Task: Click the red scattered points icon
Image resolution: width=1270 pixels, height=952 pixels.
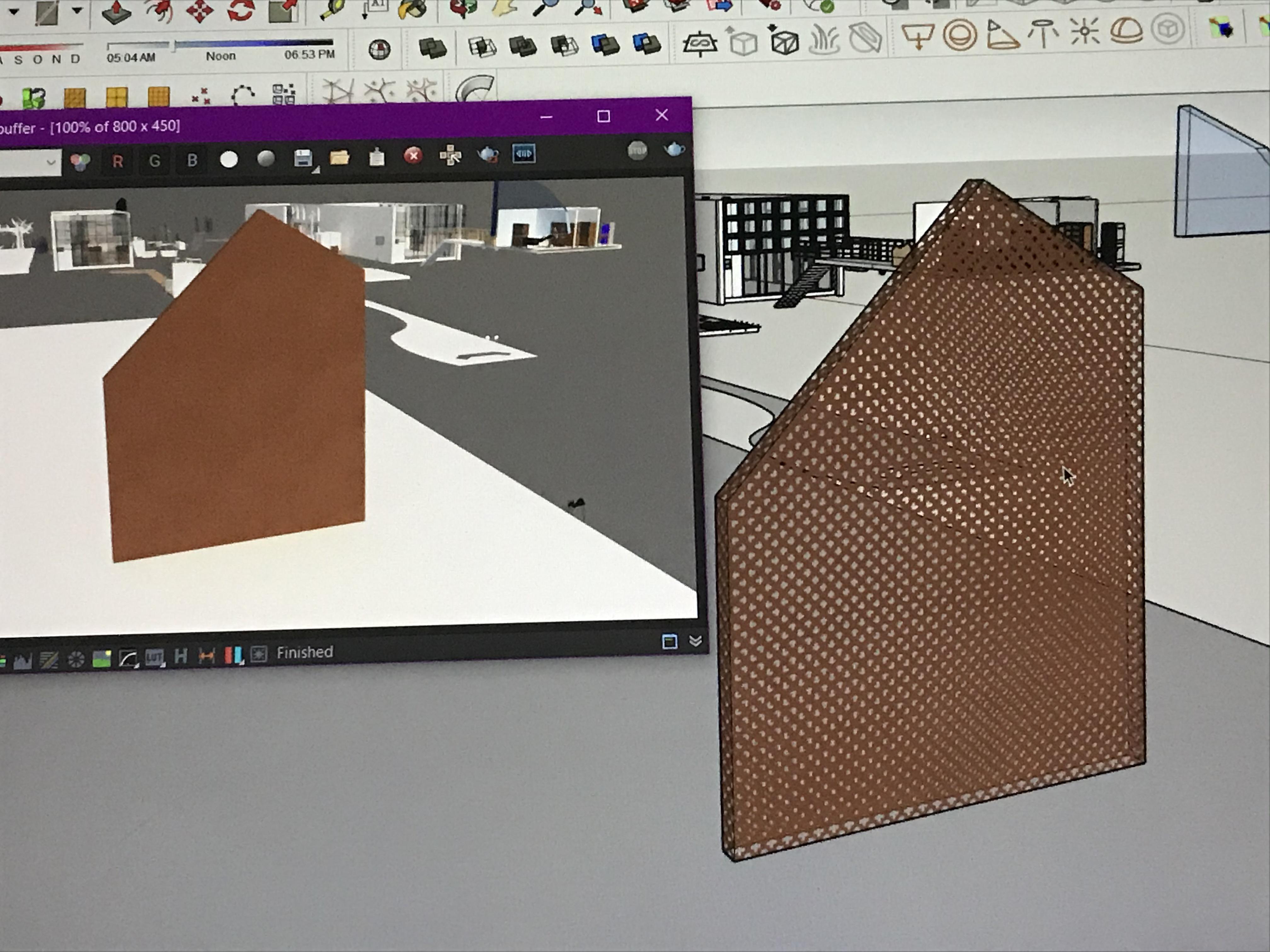Action: (x=200, y=96)
